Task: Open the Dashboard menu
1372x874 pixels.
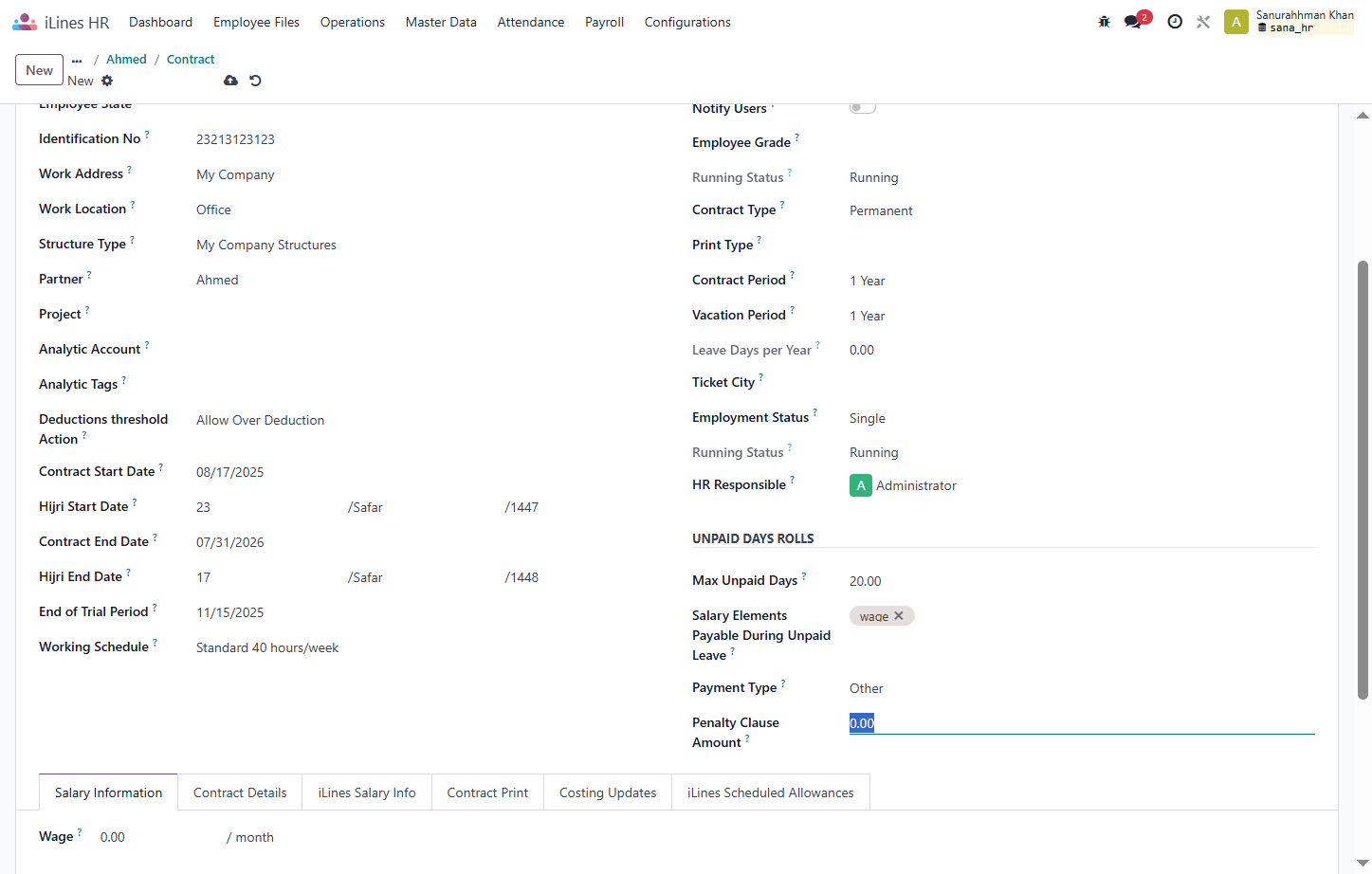Action: [x=161, y=22]
